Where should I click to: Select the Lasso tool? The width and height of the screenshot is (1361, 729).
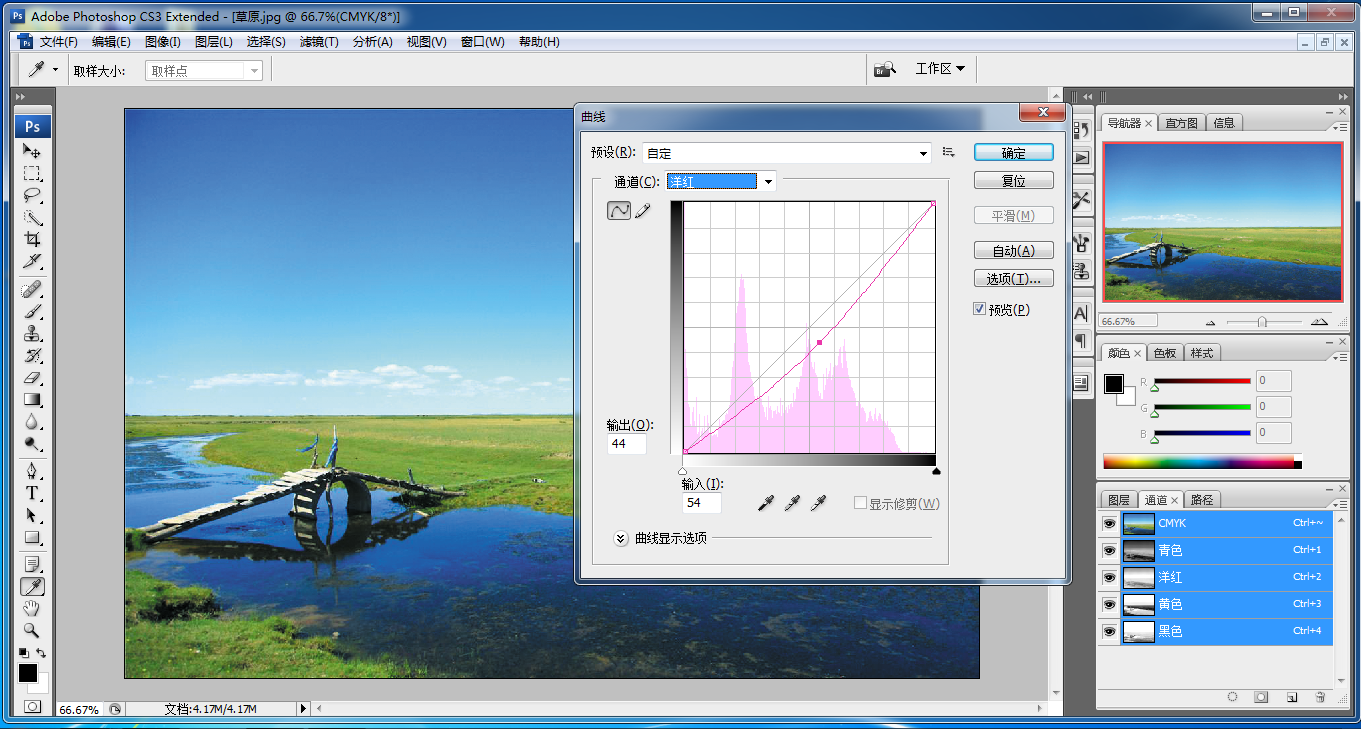[x=32, y=195]
